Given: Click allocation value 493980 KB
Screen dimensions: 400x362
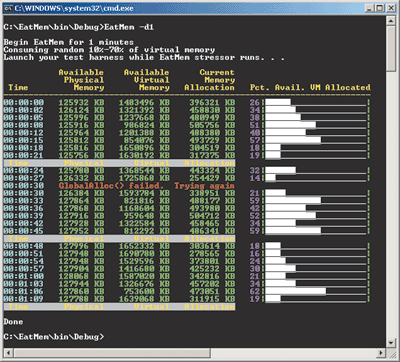Looking at the screenshot, I should pos(212,208).
